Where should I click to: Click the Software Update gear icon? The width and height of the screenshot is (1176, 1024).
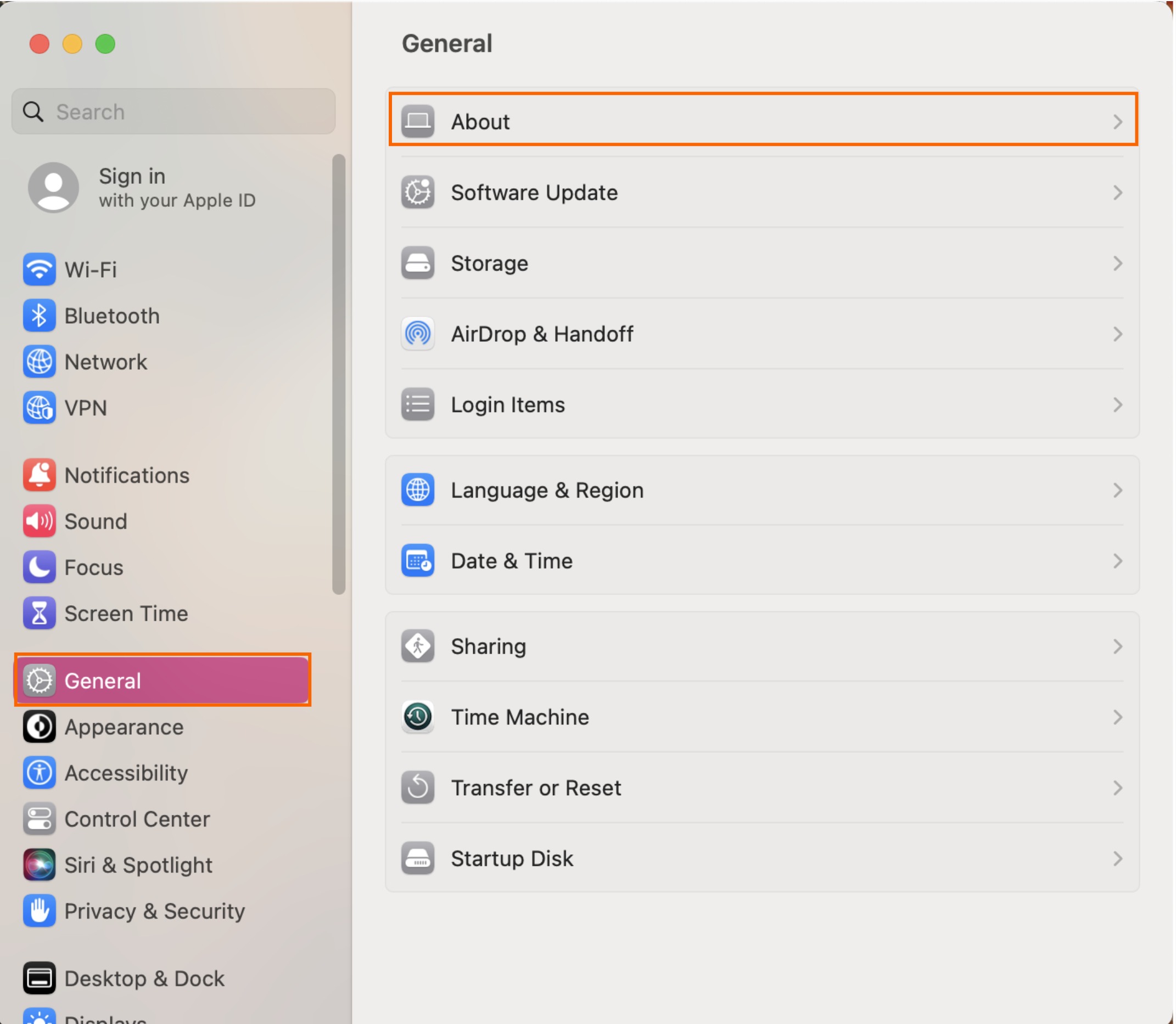[418, 193]
